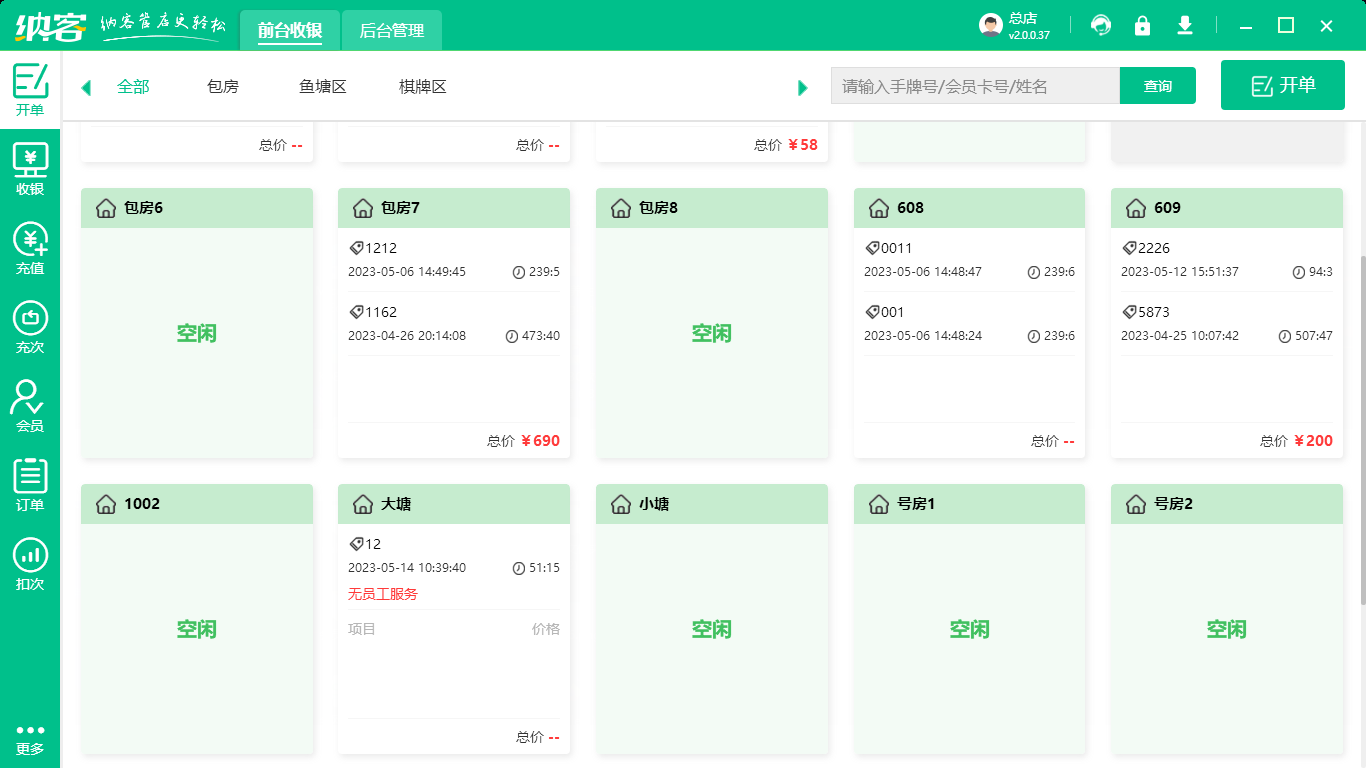Click the 充次 sidebar icon
This screenshot has height=768, width=1366.
click(x=30, y=327)
